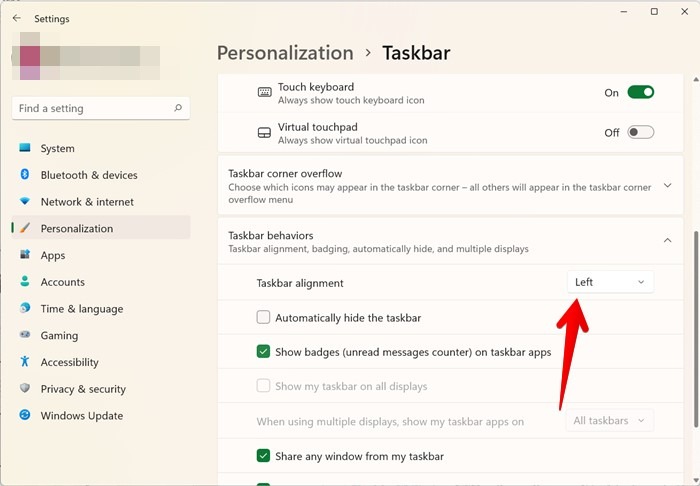The width and height of the screenshot is (700, 486).
Task: Click the System icon in sidebar
Action: [x=25, y=148]
